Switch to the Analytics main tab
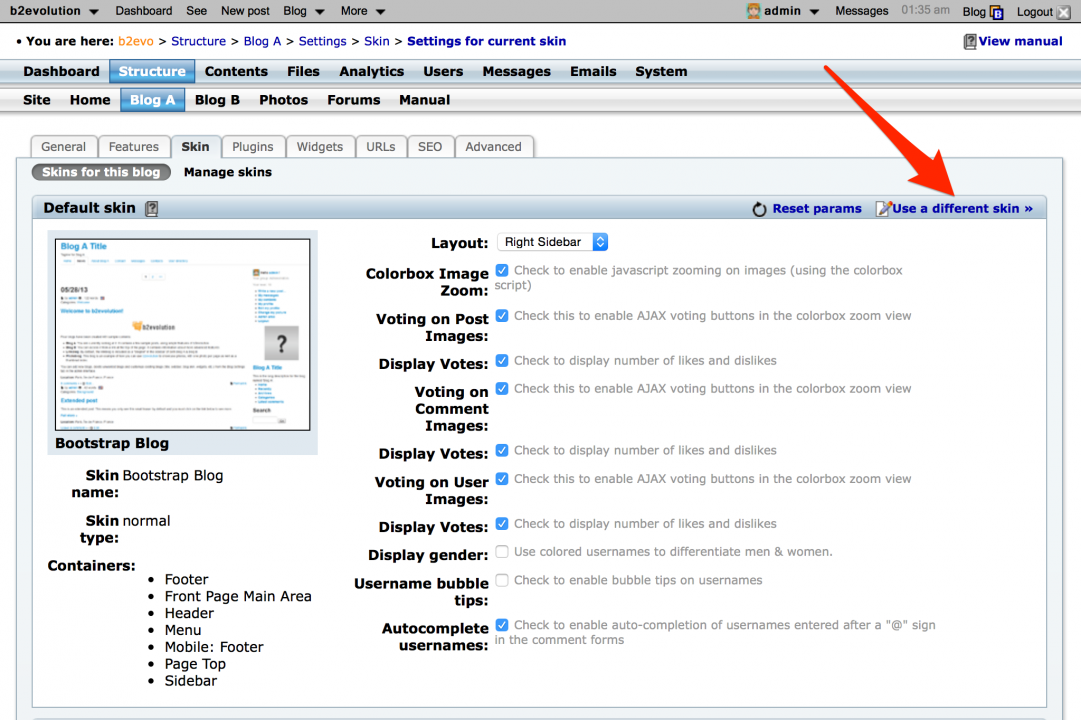Image resolution: width=1081 pixels, height=720 pixels. (x=372, y=72)
